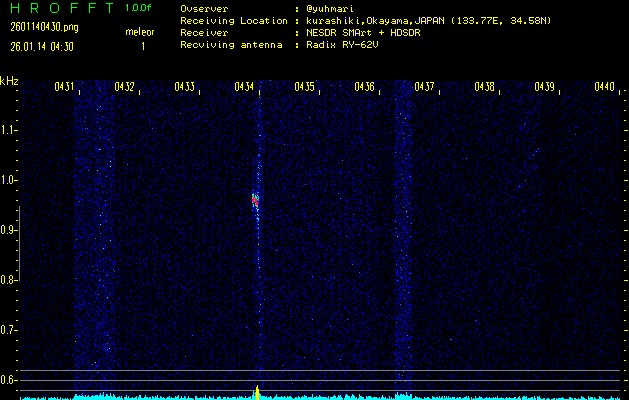Click the version label 1.00f
This screenshot has width=629, height=400.
[x=138, y=8]
